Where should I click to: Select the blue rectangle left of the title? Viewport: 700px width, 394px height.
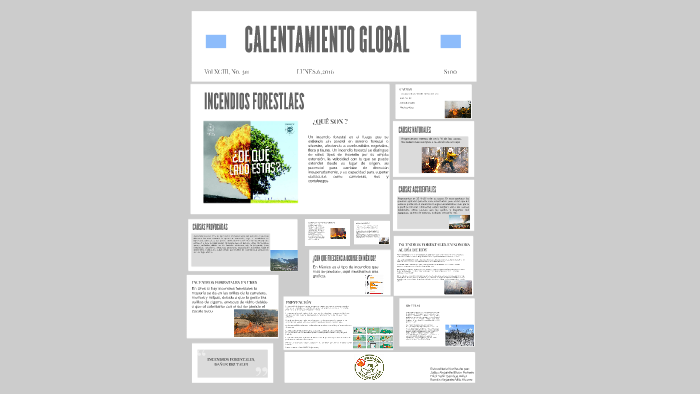pyautogui.click(x=216, y=41)
